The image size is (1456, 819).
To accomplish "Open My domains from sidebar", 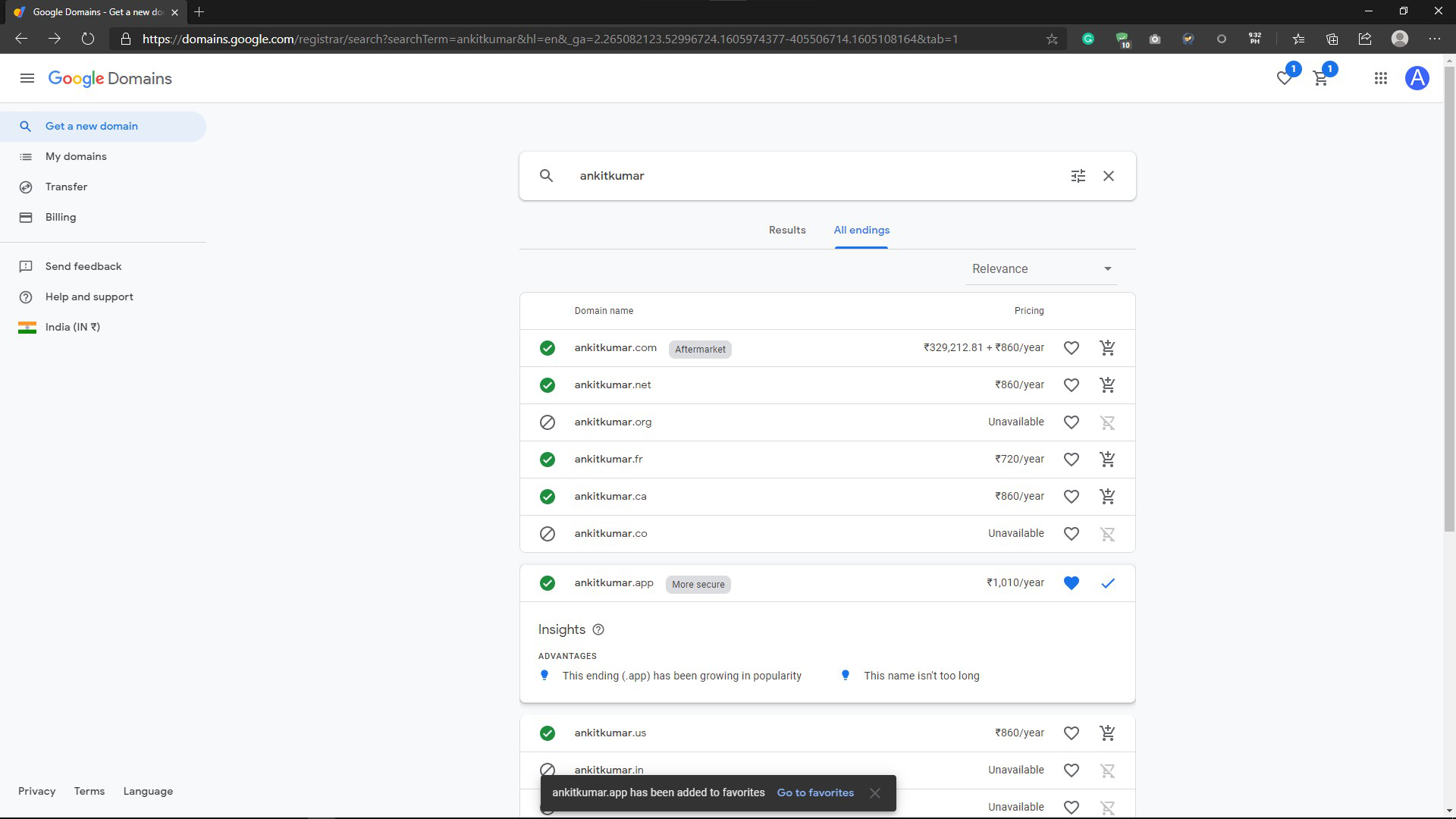I will [x=75, y=156].
